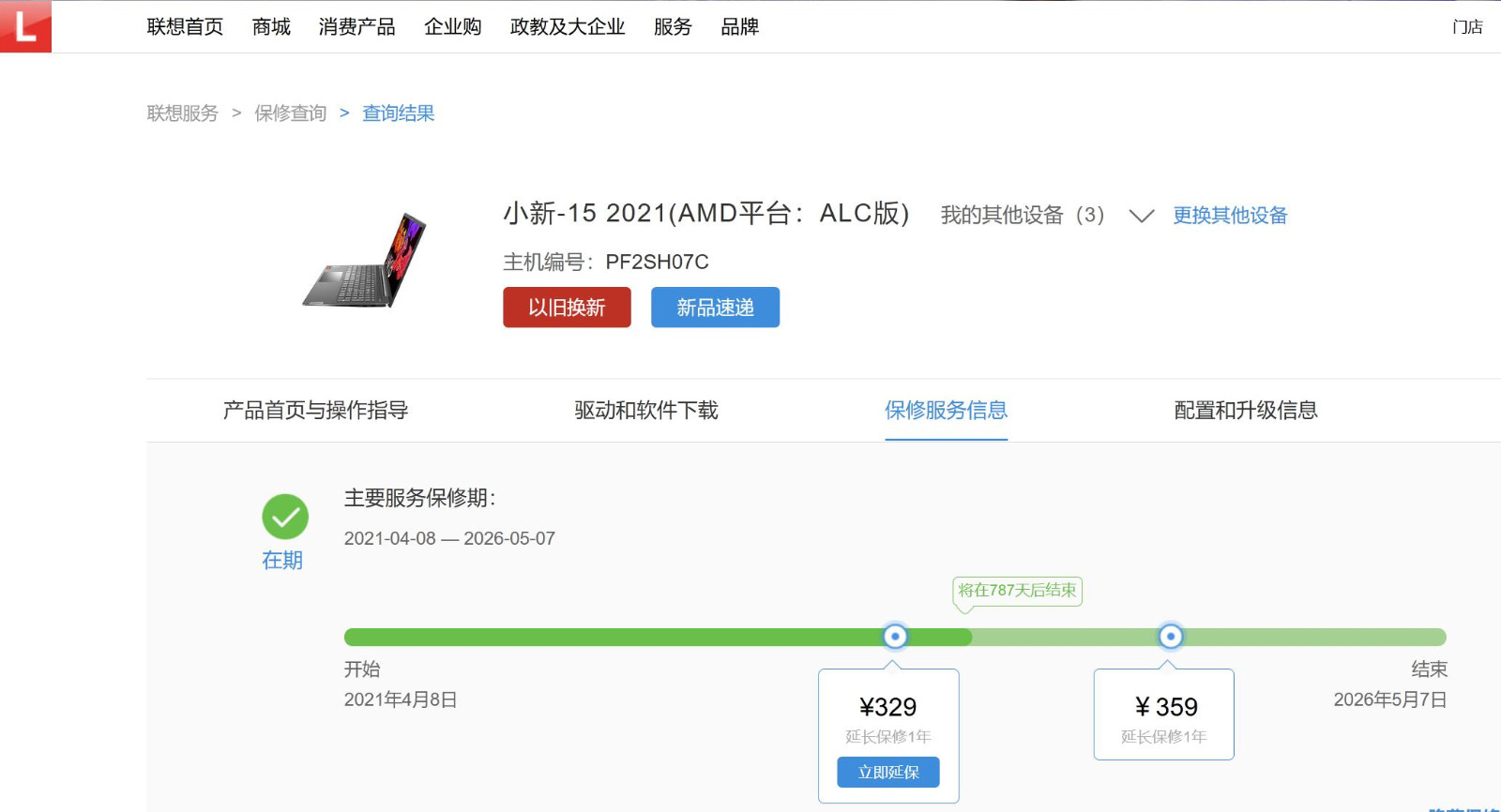
Task: Click the red Lenovo logo icon
Action: click(25, 25)
